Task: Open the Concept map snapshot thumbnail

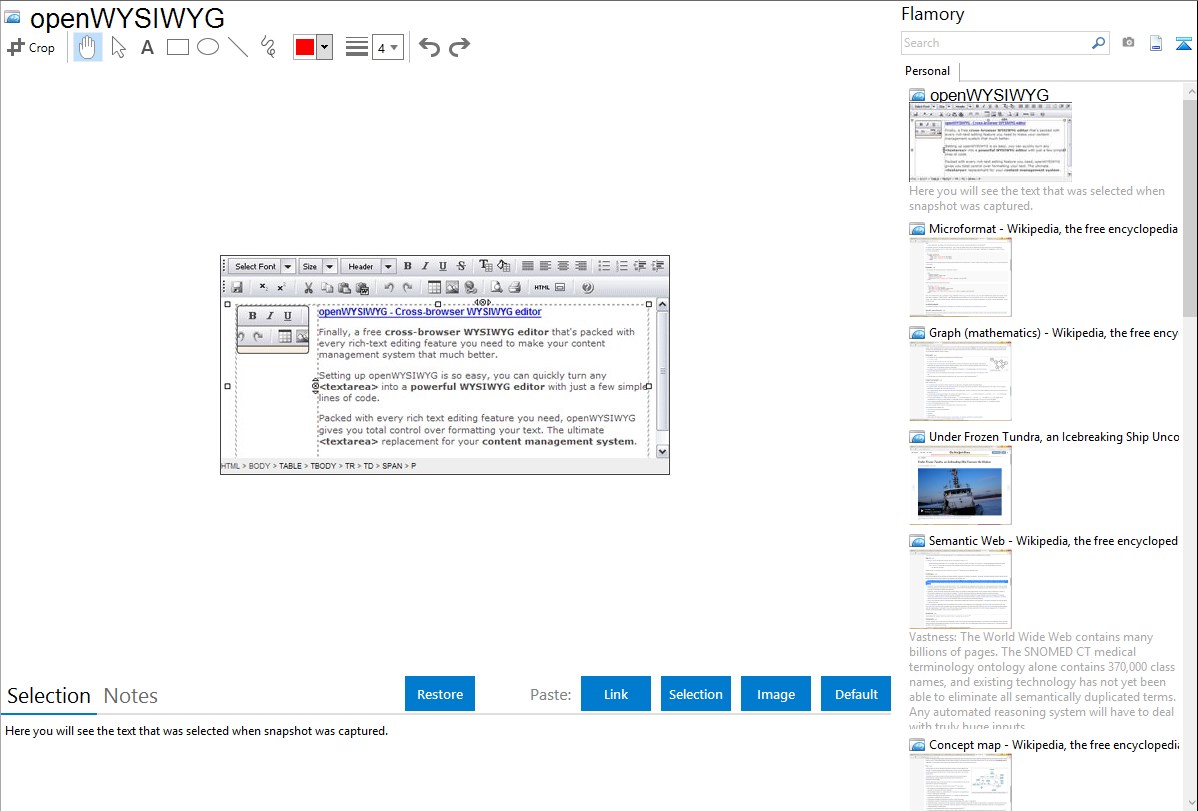Action: (x=960, y=783)
